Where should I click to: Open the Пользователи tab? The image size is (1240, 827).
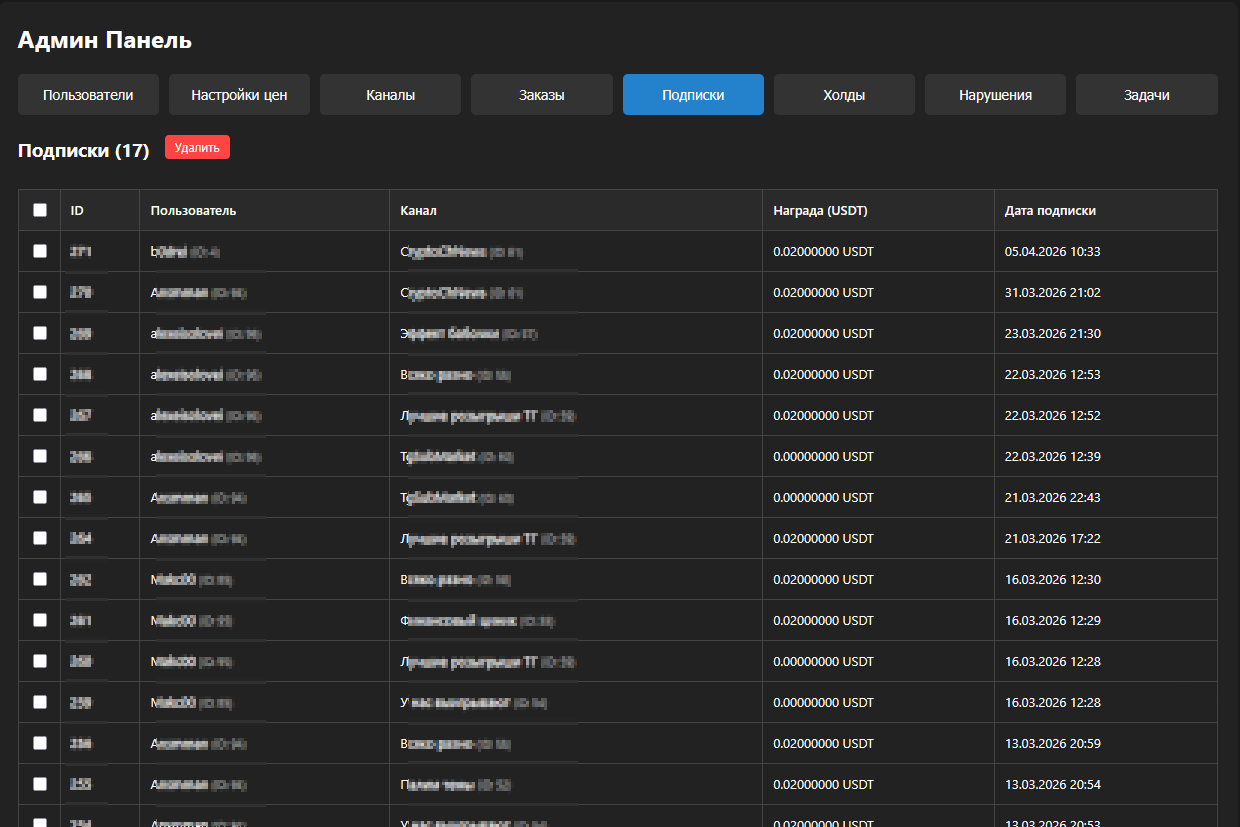88,95
